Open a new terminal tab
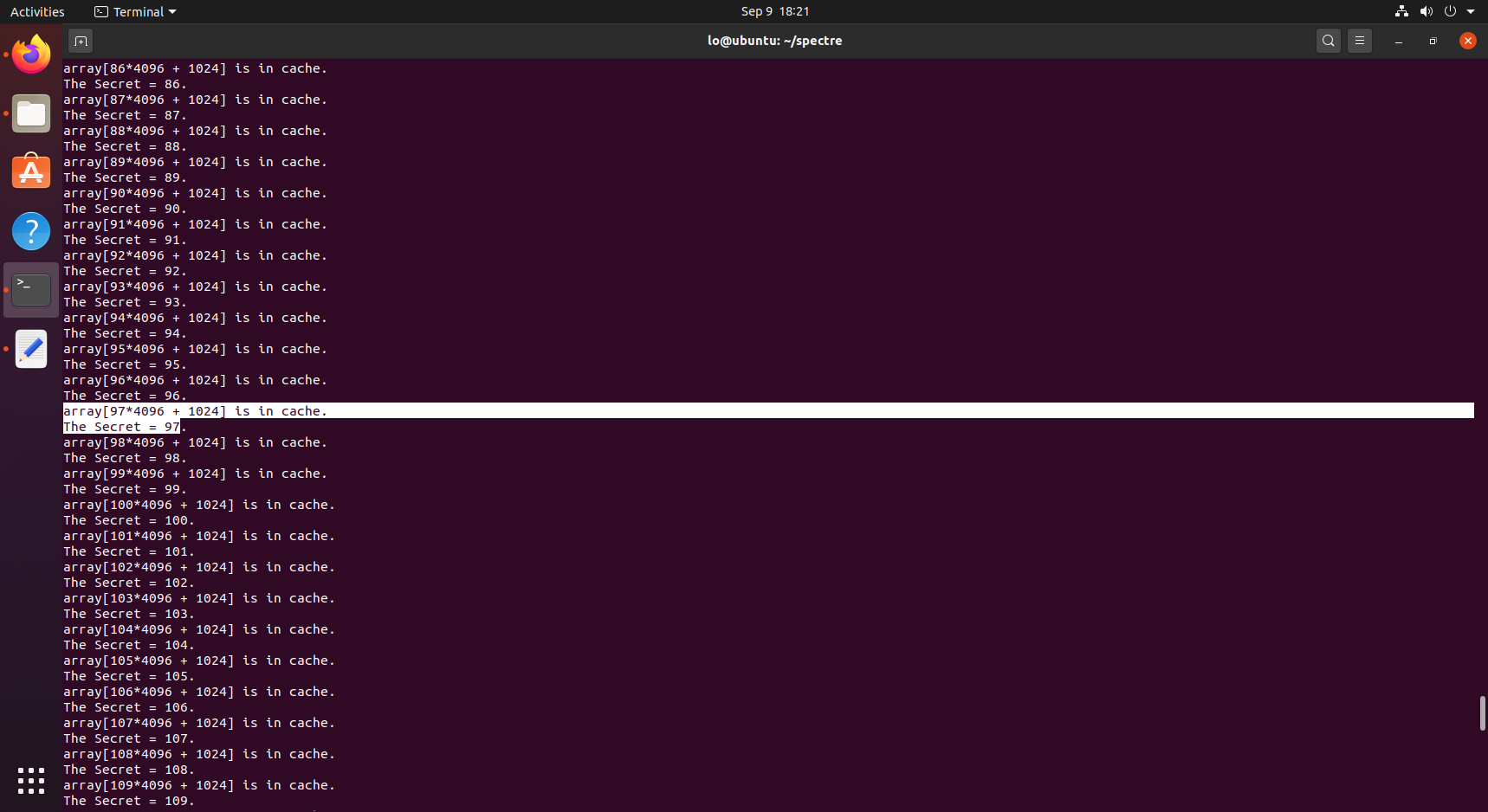Viewport: 1488px width, 812px height. coord(81,41)
